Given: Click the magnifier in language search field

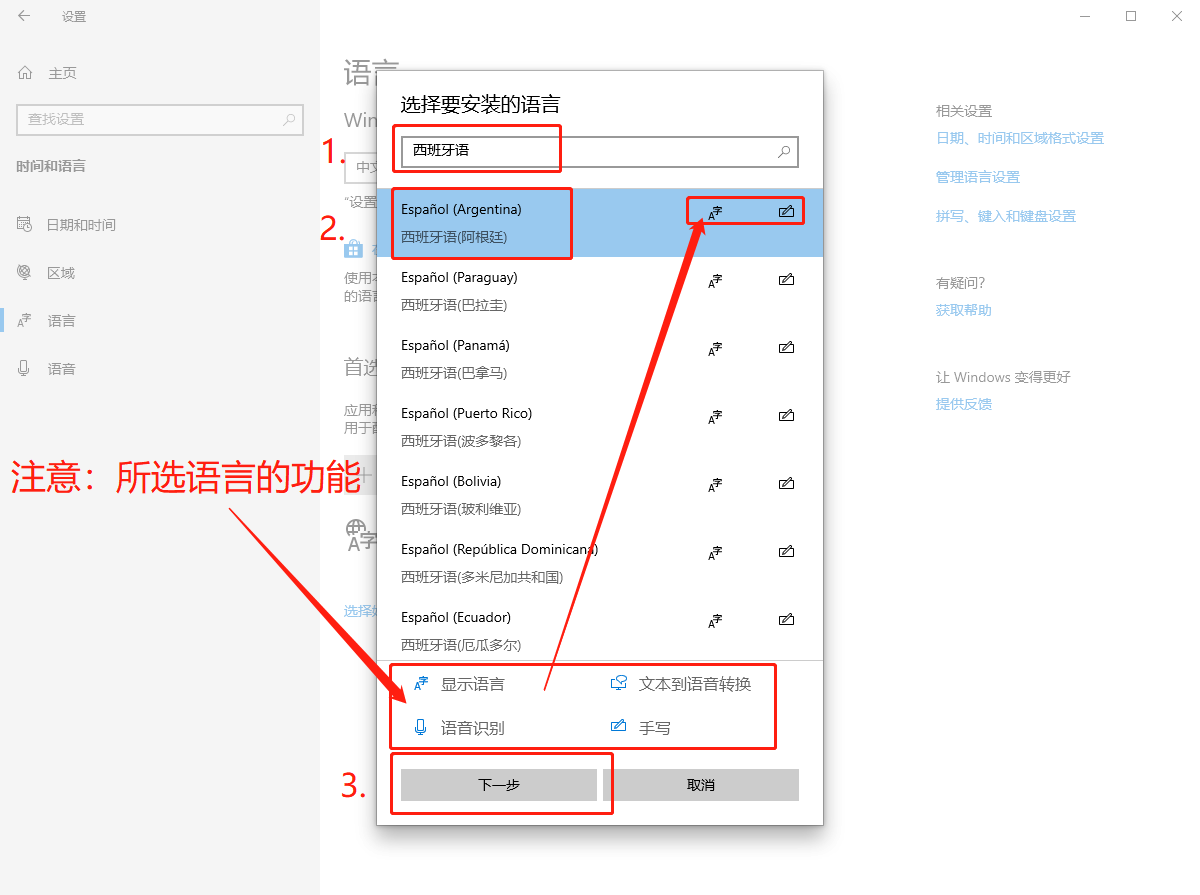Looking at the screenshot, I should tap(784, 151).
